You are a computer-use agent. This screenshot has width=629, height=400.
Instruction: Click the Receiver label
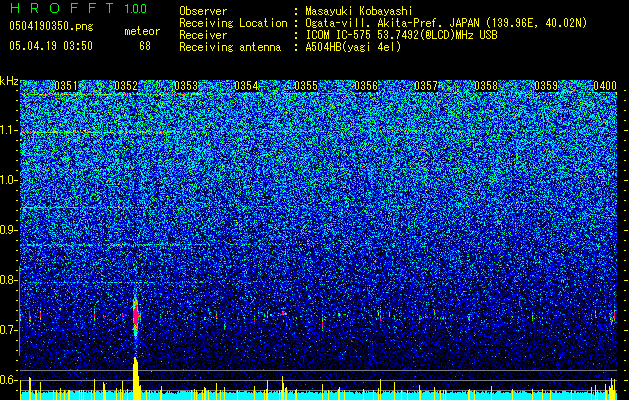click(x=203, y=35)
